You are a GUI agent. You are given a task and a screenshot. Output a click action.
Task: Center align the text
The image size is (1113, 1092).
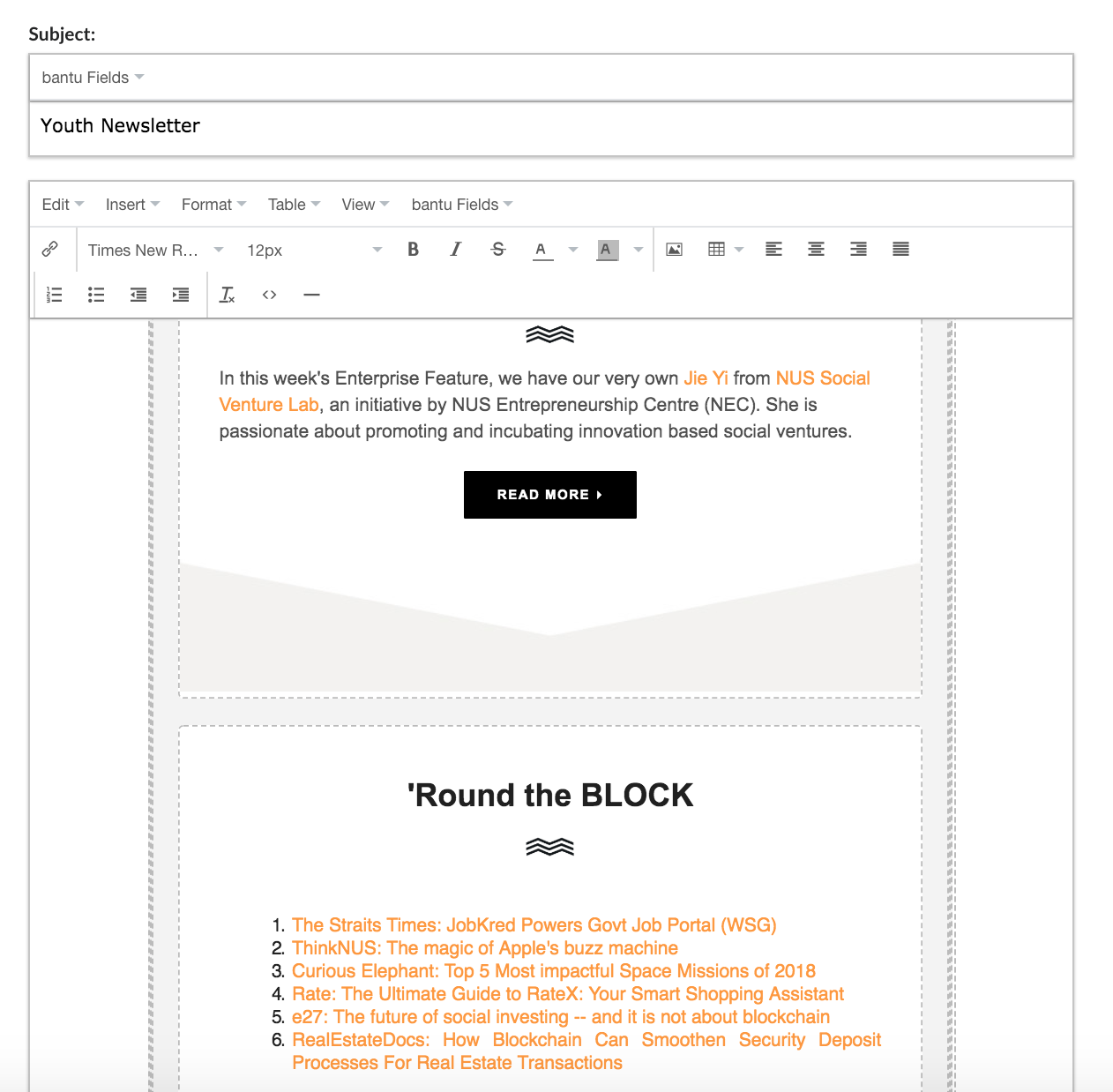(x=816, y=250)
